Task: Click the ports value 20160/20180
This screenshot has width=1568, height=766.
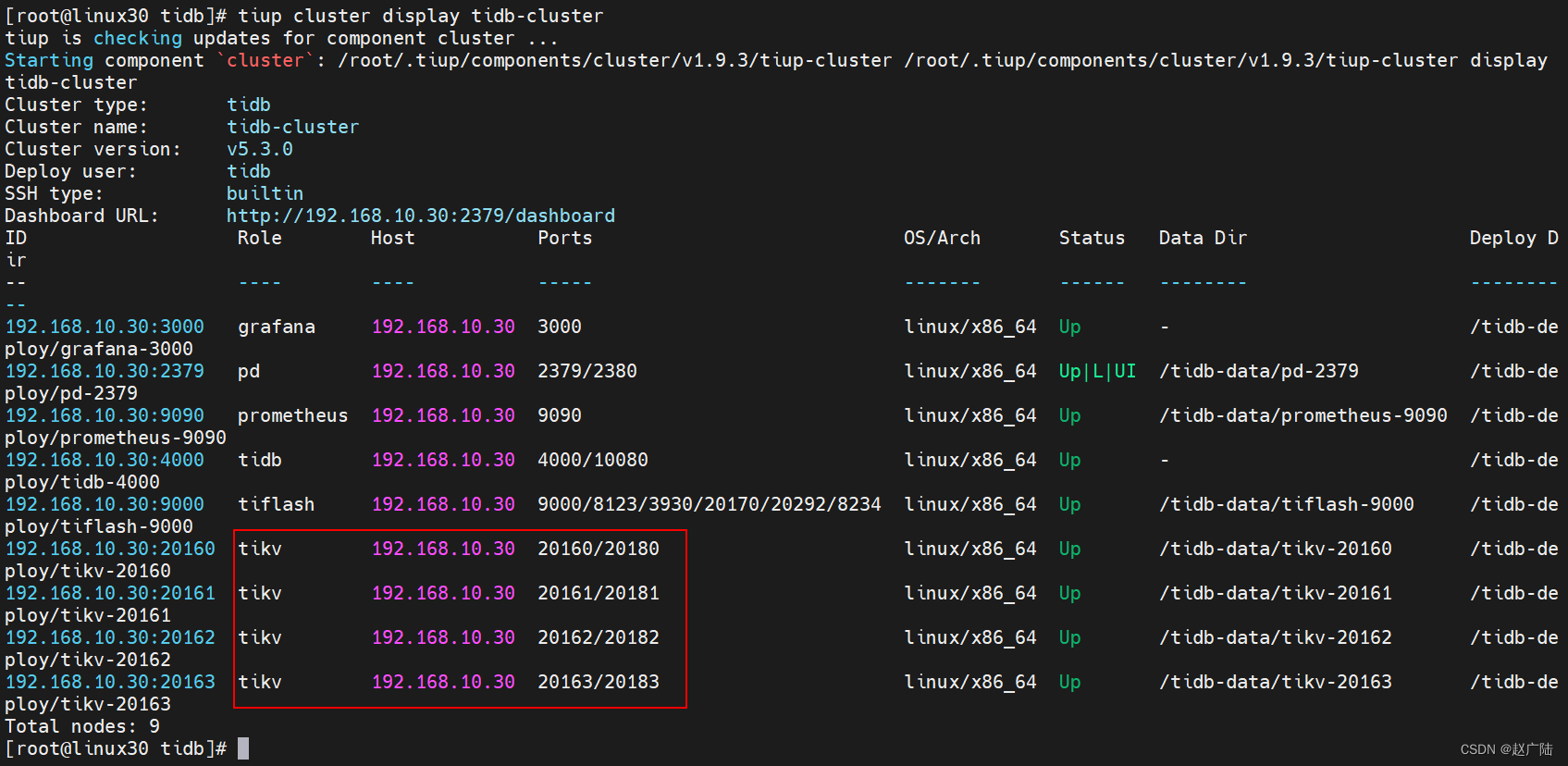Action: click(599, 549)
